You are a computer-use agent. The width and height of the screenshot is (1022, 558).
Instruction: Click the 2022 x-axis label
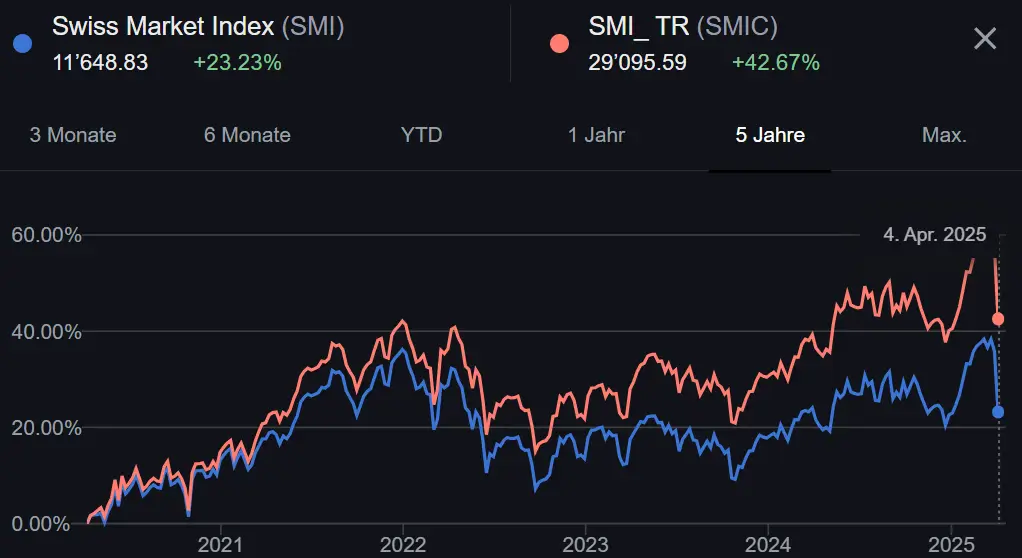tap(403, 544)
